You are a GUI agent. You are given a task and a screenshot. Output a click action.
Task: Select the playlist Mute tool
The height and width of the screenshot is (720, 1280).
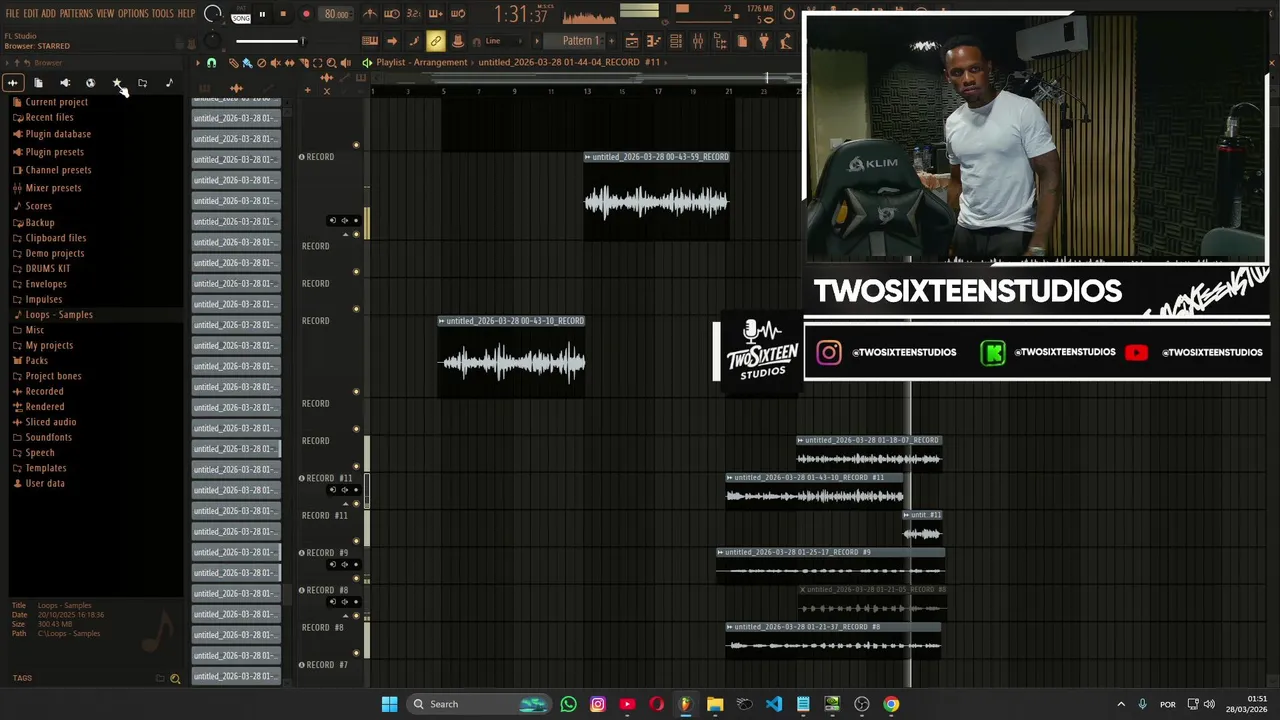pyautogui.click(x=276, y=62)
